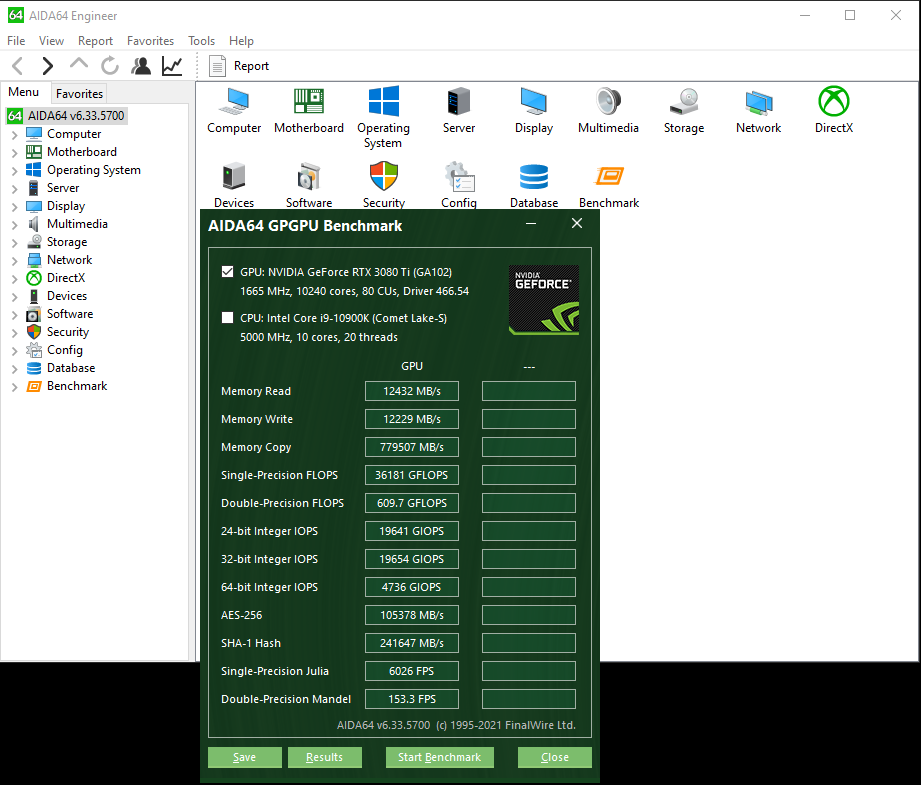Image resolution: width=921 pixels, height=785 pixels.
Task: Expand the Operating System tree node
Action: (x=15, y=171)
